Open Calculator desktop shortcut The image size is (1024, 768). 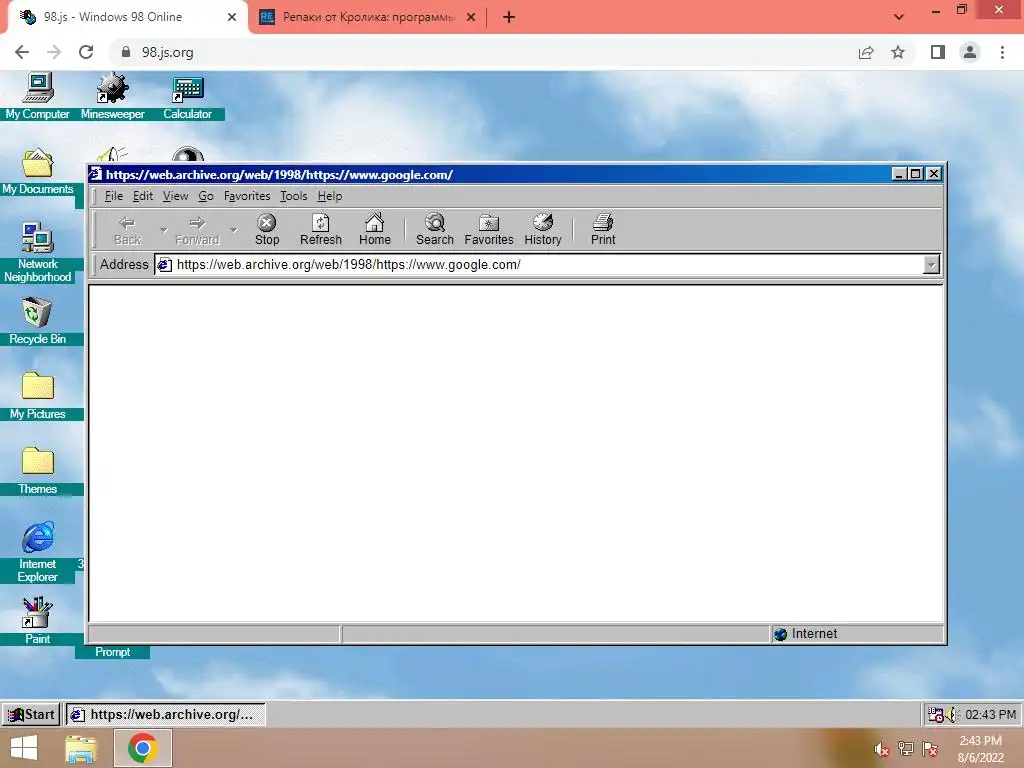tap(187, 96)
